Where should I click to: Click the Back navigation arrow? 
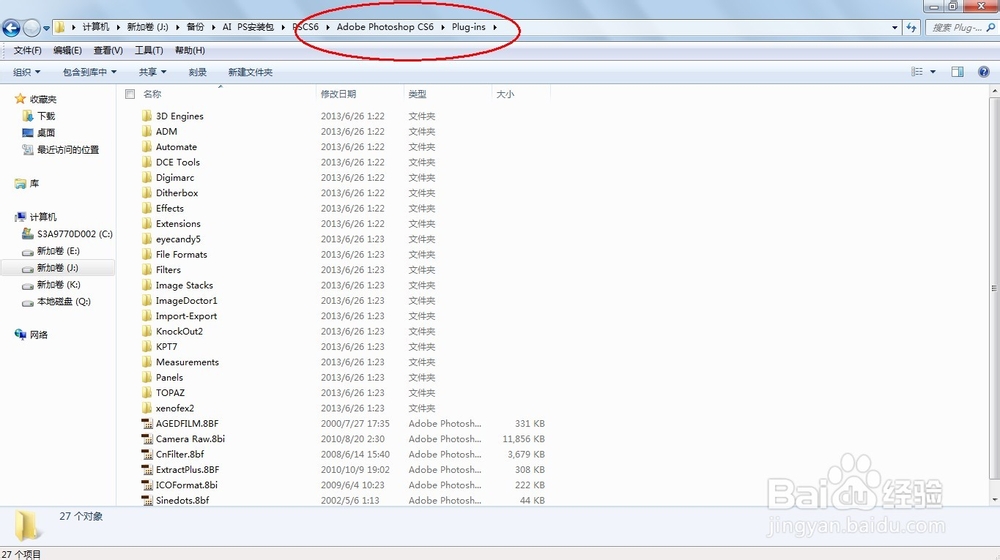point(11,28)
